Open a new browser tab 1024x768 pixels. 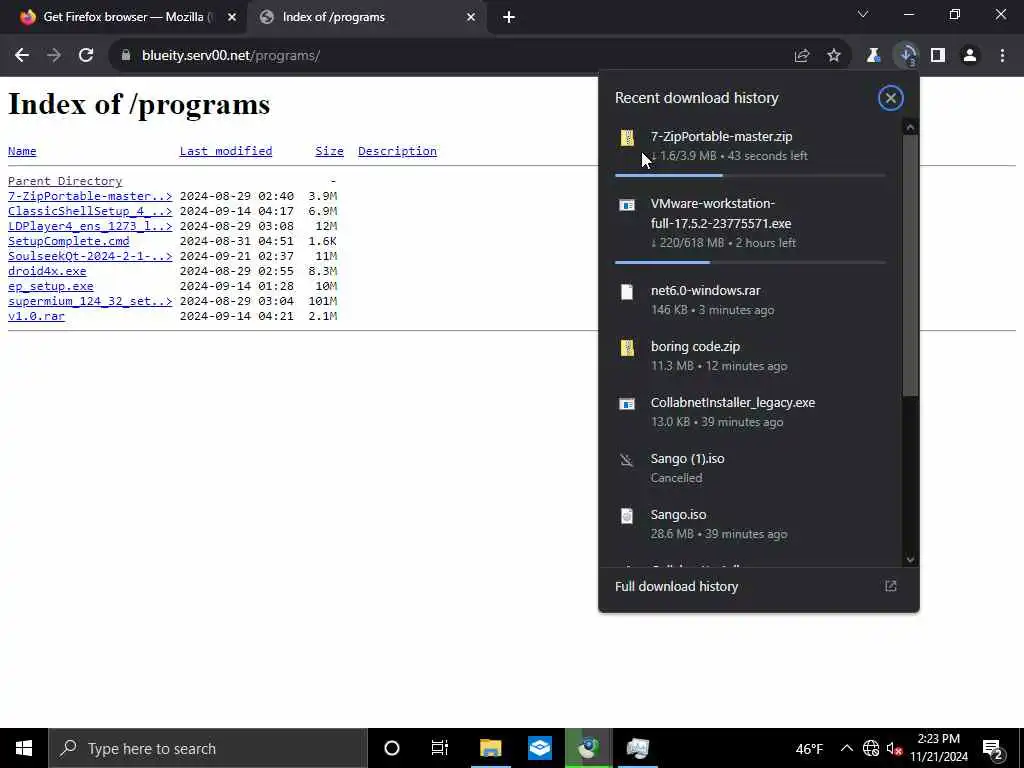pyautogui.click(x=509, y=17)
